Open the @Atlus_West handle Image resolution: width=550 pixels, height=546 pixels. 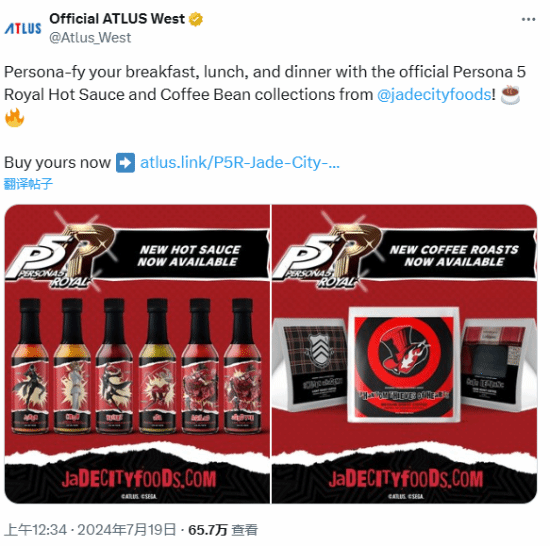[x=90, y=38]
